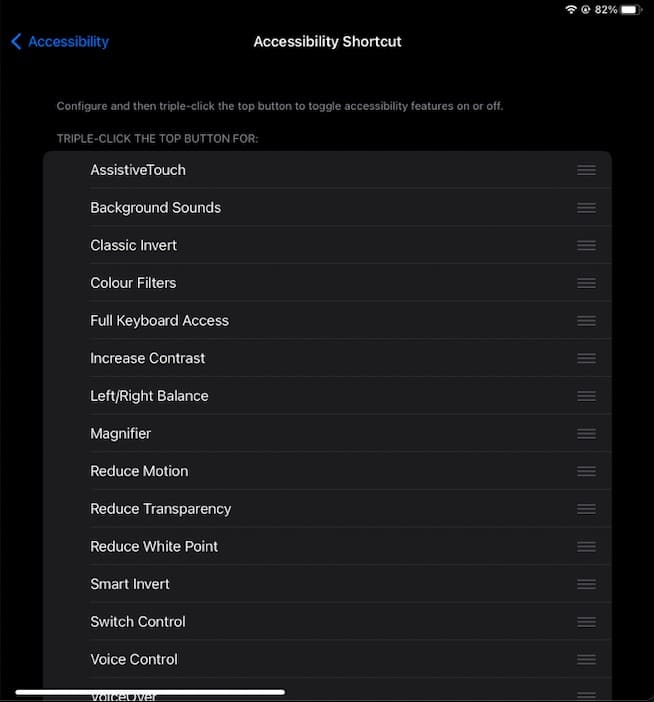Tap the back chevron icon

[16, 42]
